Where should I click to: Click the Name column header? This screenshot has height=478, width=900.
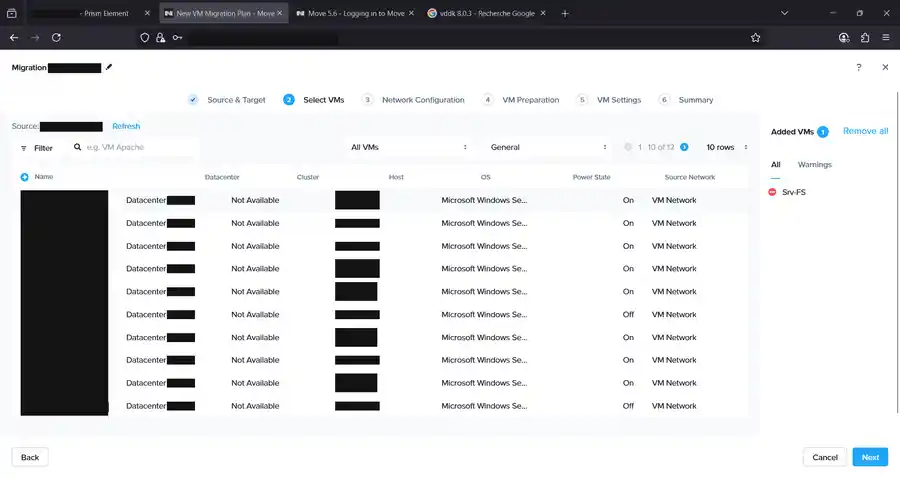pos(44,177)
